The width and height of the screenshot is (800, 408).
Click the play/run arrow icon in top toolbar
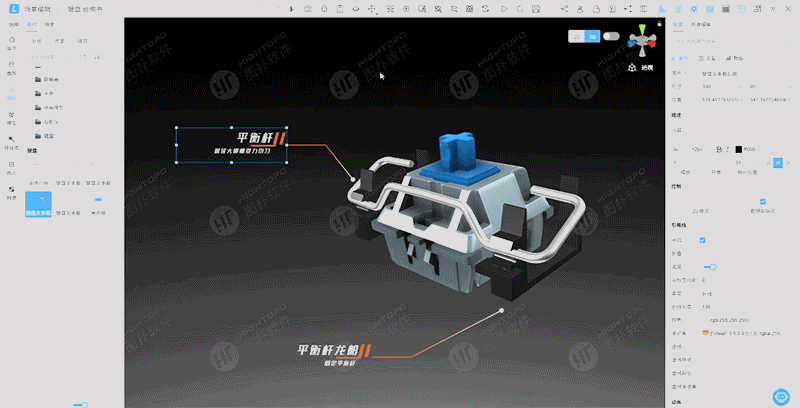click(x=291, y=9)
